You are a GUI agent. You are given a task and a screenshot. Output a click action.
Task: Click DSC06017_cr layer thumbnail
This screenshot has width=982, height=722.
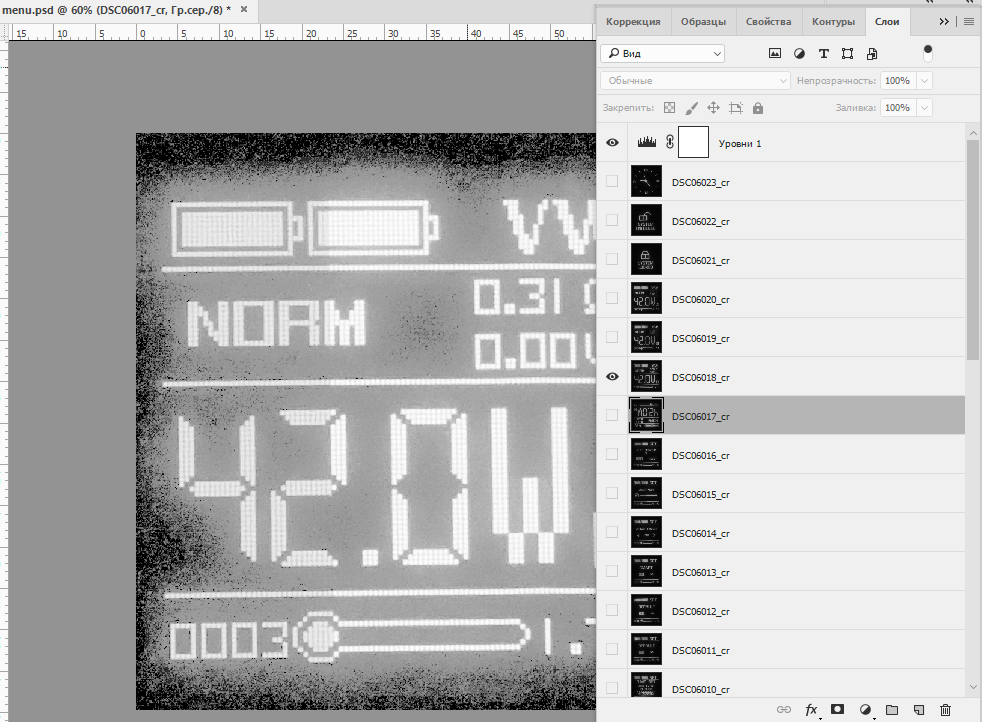point(646,415)
